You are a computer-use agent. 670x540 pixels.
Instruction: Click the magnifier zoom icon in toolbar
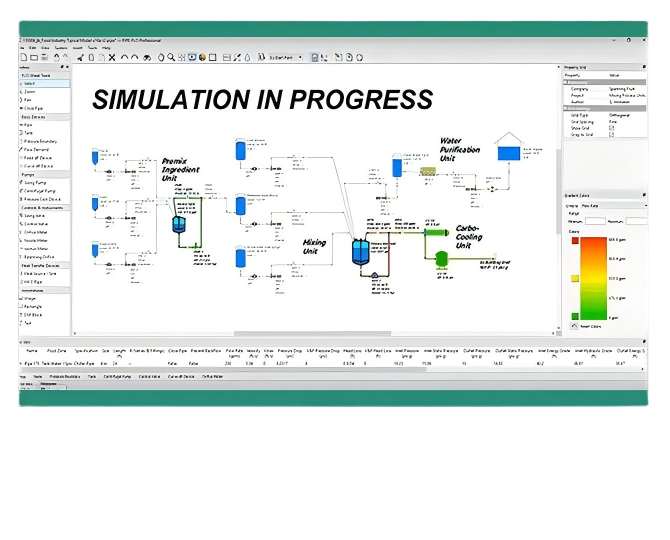(171, 58)
